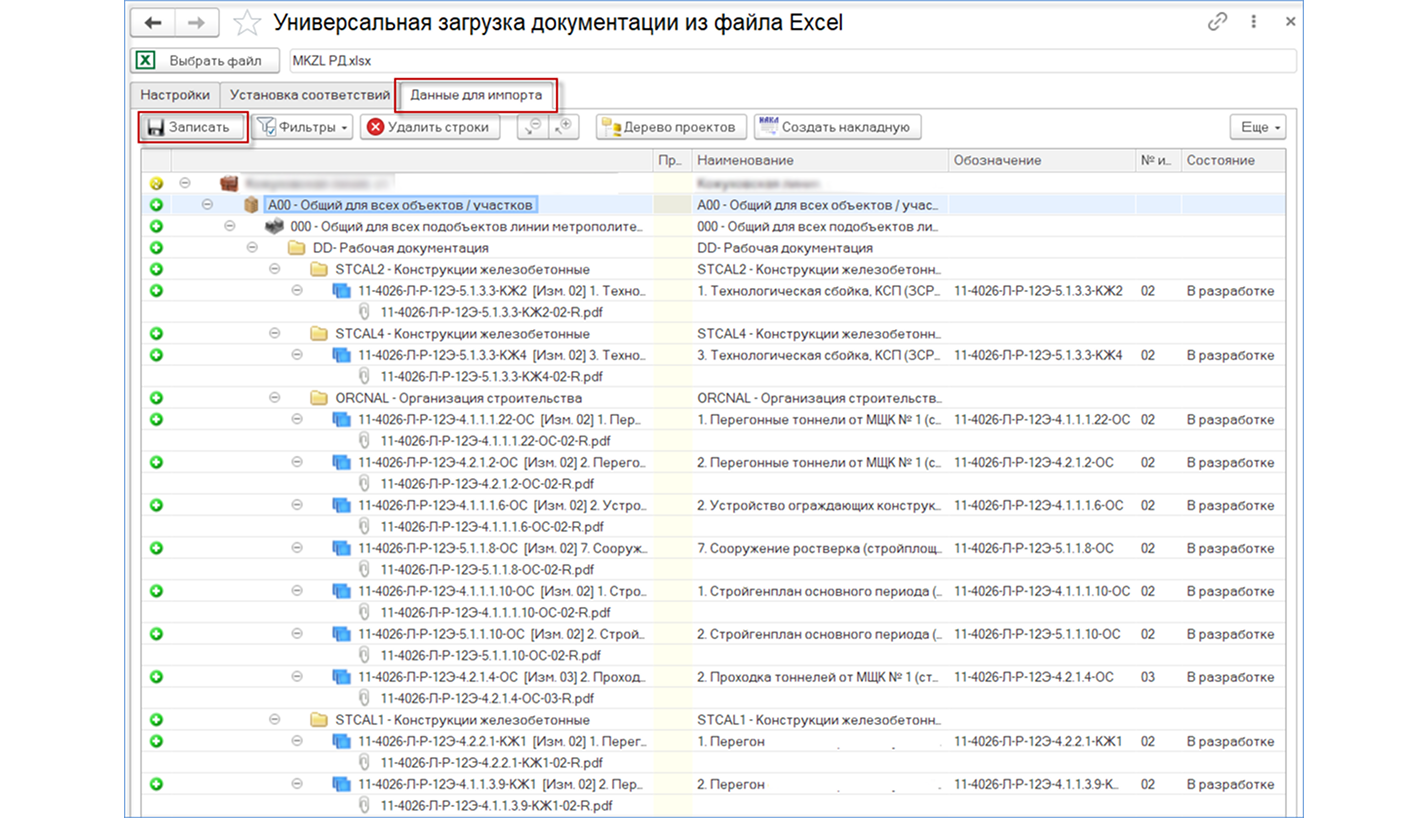Click Обозначение cell 11-4026-Л-Р-12Э-4.2.1.4-ОС
Image resolution: width=1428 pixels, height=818 pixels.
click(x=1034, y=677)
